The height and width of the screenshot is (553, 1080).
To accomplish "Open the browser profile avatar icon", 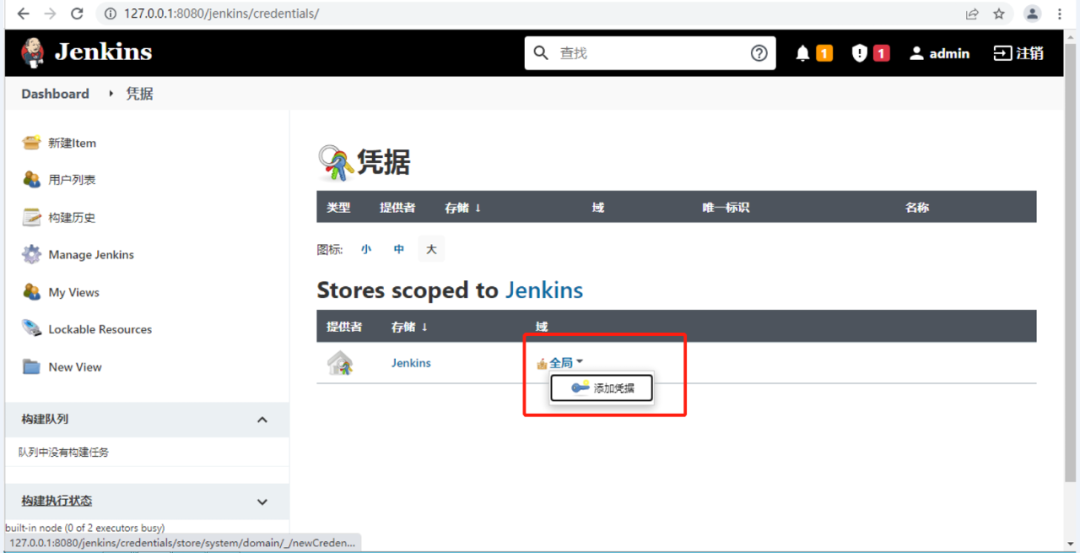I will (x=1032, y=14).
